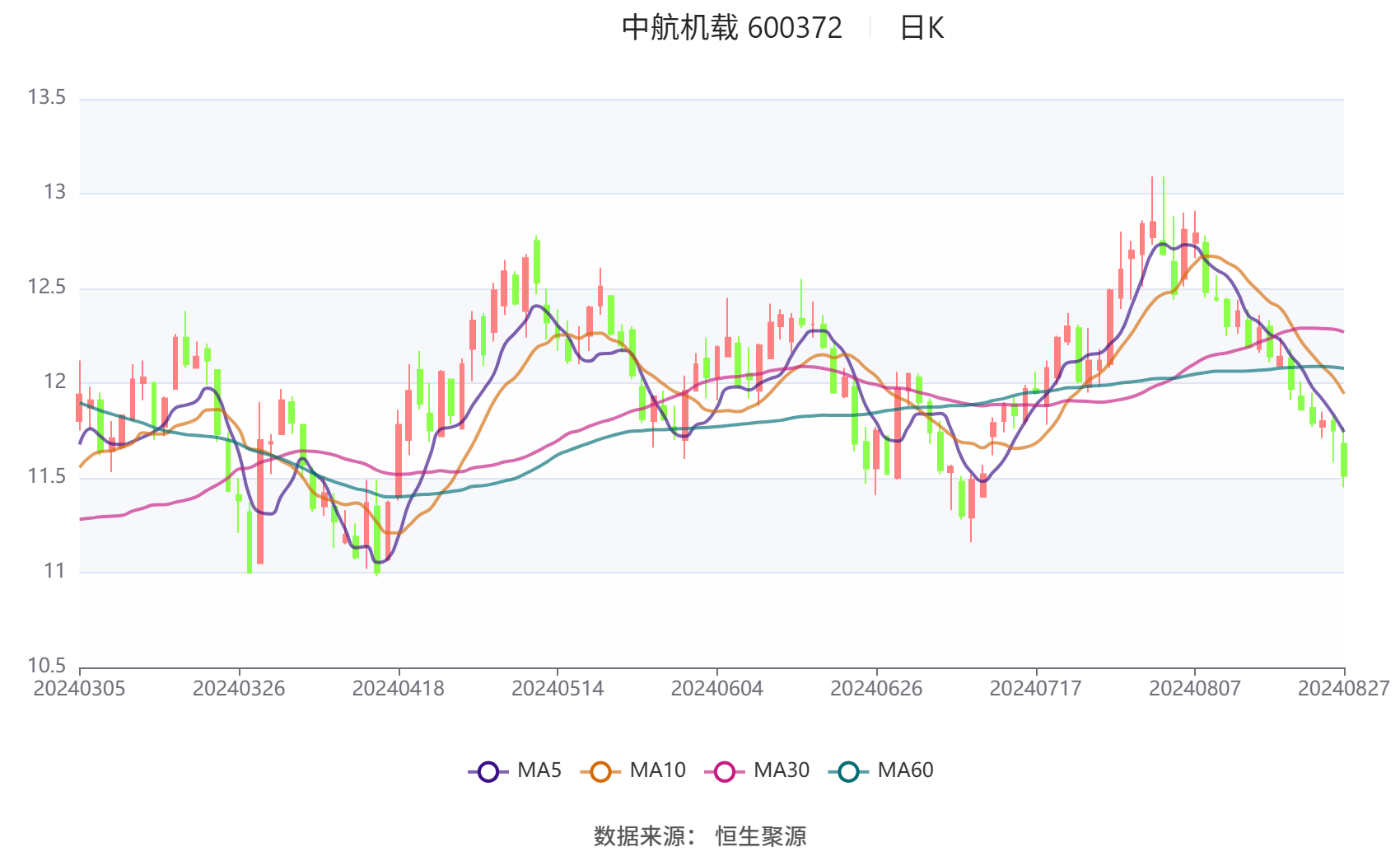The height and width of the screenshot is (852, 1400).
Task: Select the 20240604 date axis label
Action: point(717,689)
